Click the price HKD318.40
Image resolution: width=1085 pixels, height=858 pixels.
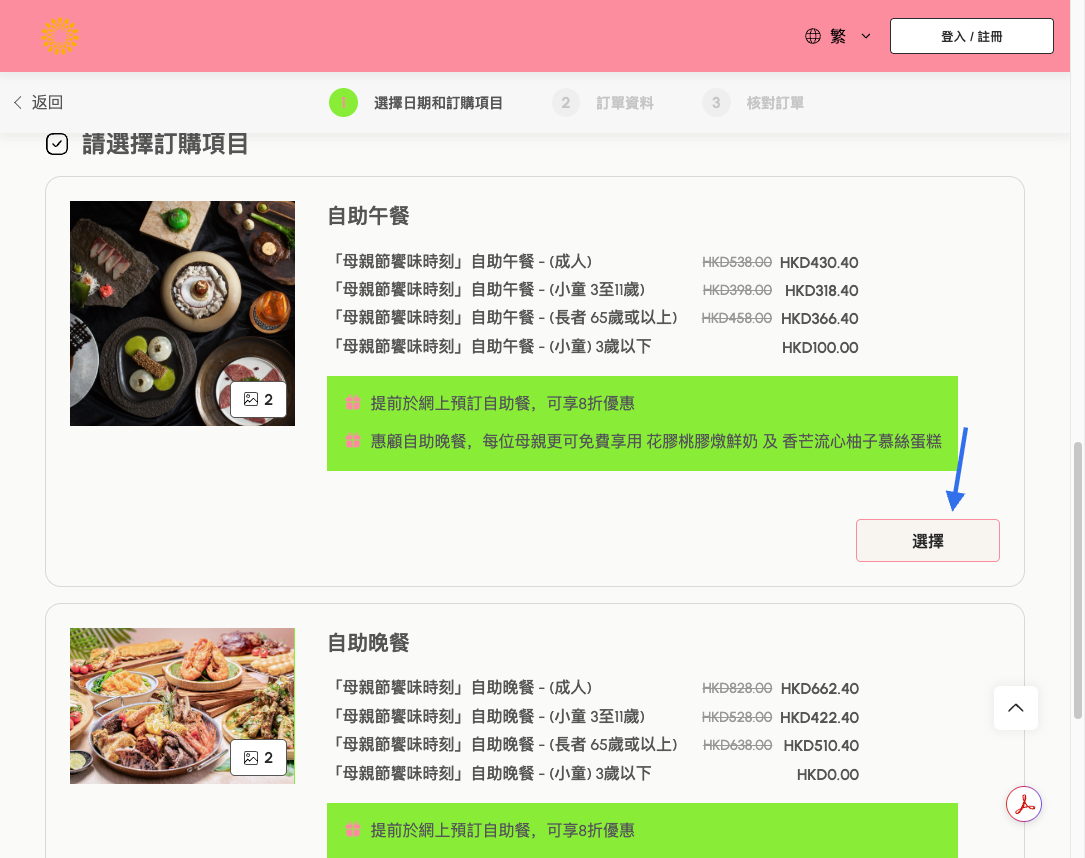click(x=821, y=291)
